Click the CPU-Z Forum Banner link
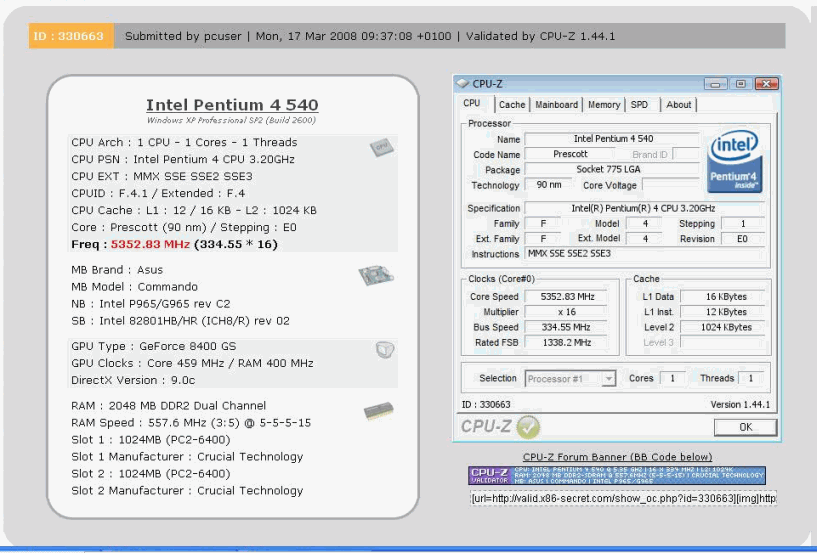This screenshot has height=553, width=817. [x=617, y=457]
